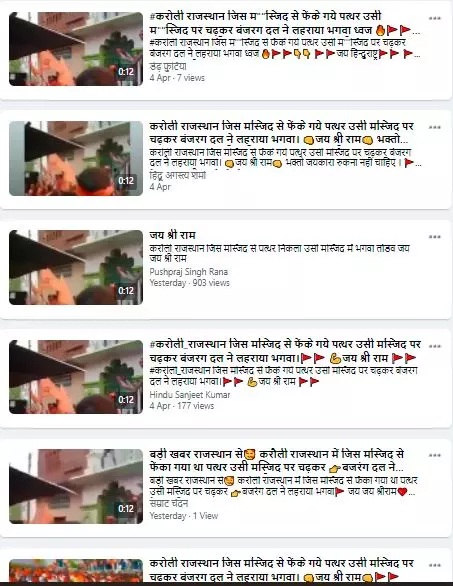Viewport: 453px width, 586px height.
Task: Open the partially visible bottom video thumbnail
Action: point(76,570)
